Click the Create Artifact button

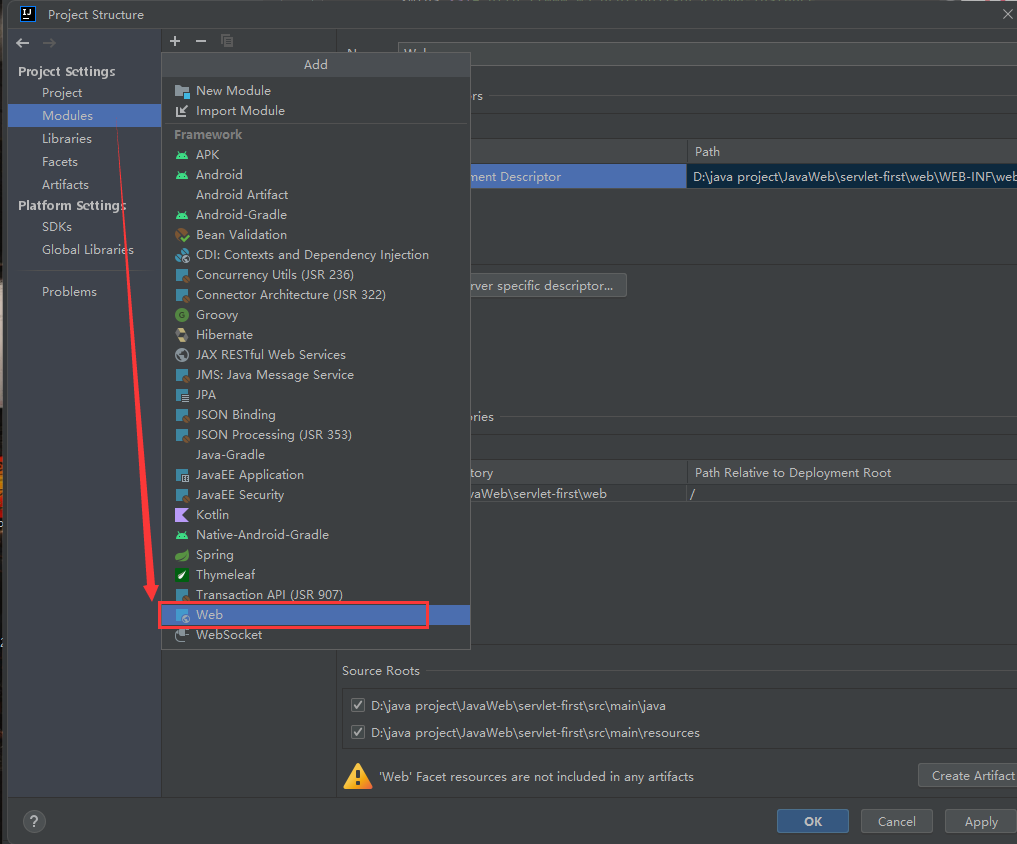pos(968,776)
